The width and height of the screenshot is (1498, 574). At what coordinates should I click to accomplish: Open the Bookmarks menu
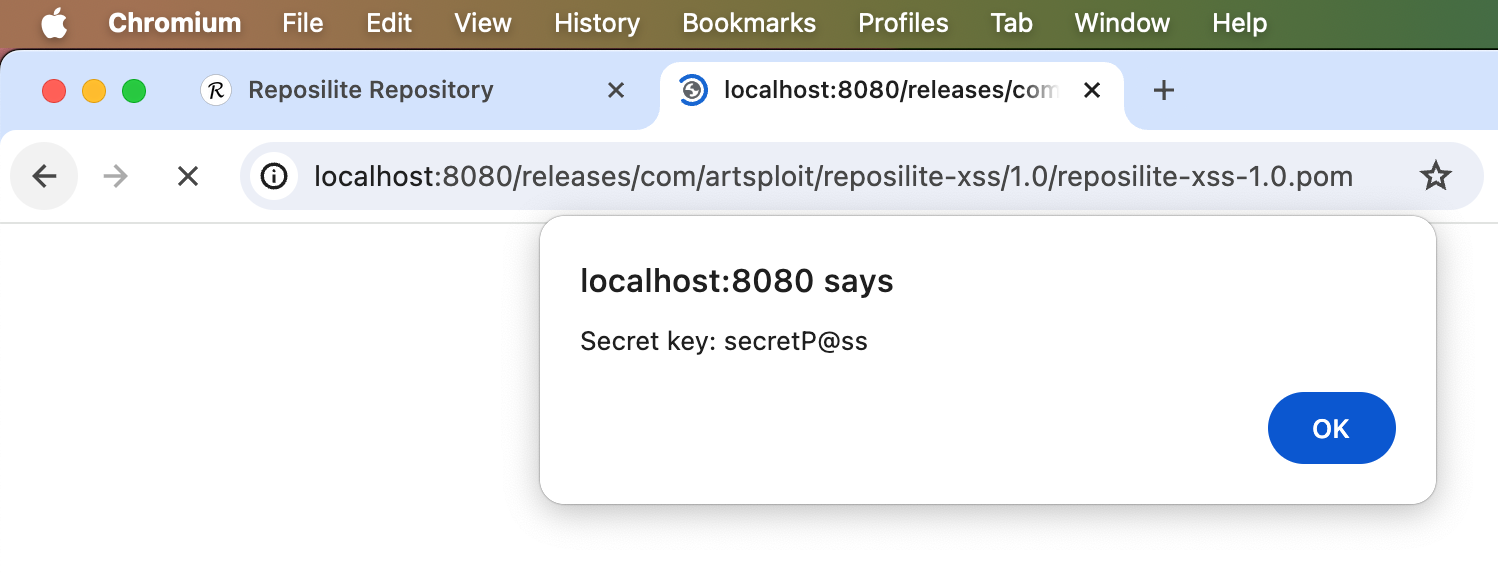tap(749, 23)
